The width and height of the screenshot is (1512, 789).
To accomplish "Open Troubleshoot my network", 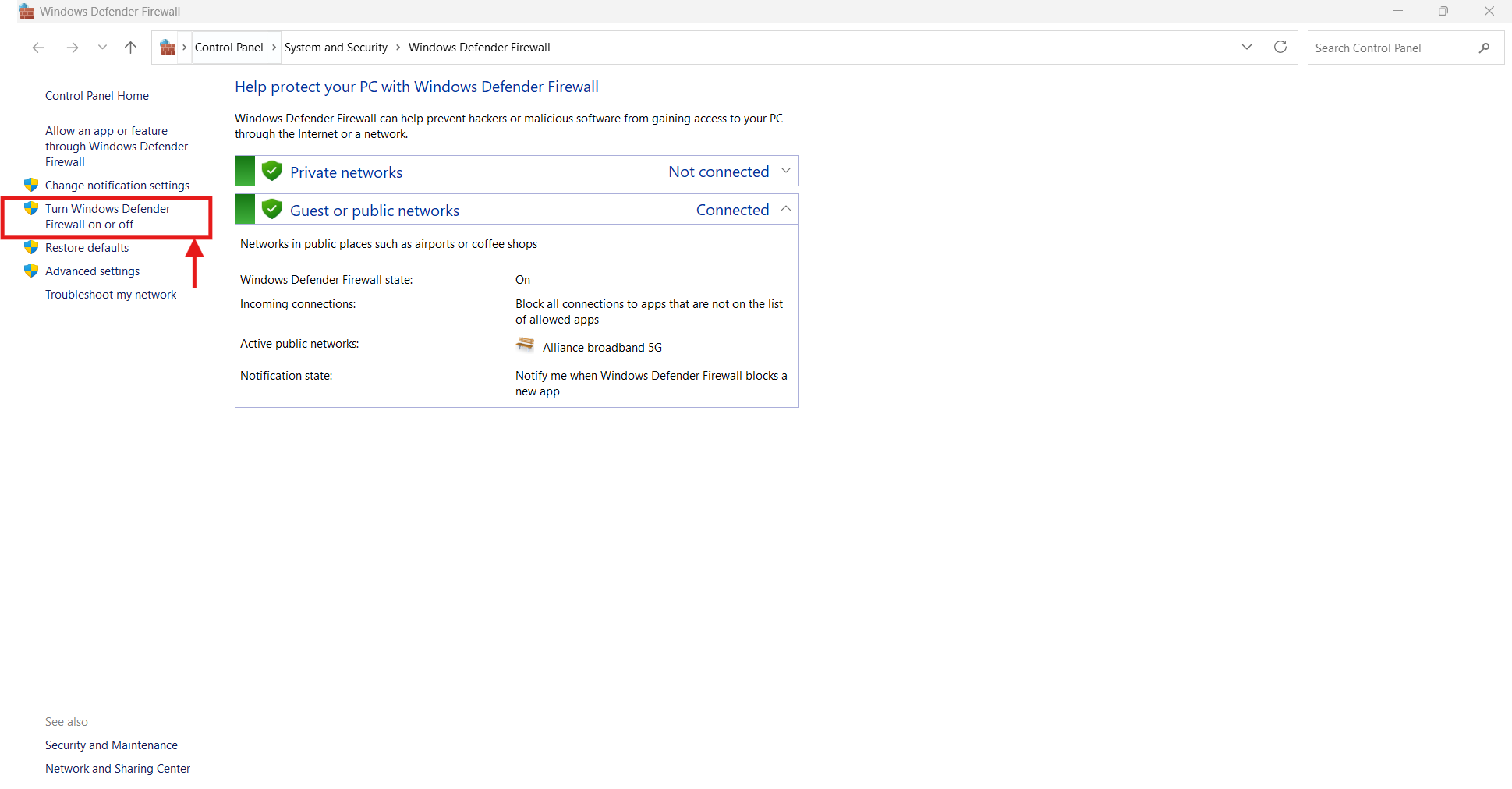I will coord(111,295).
